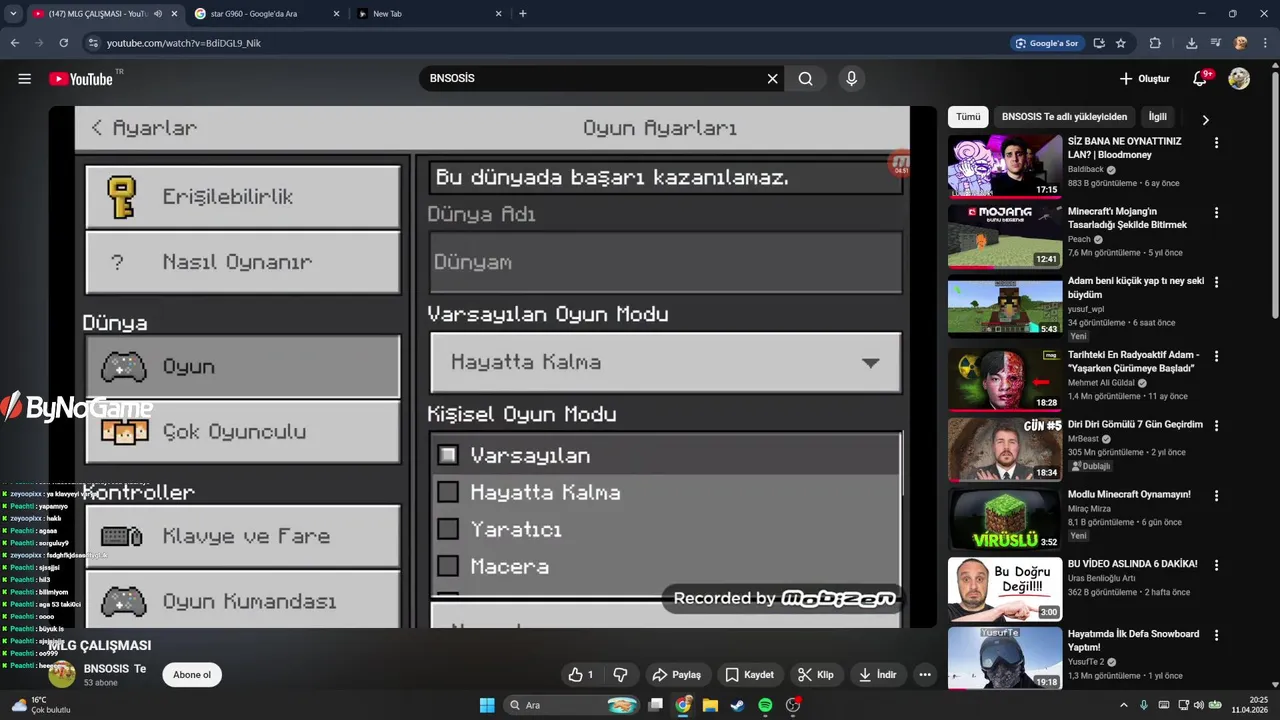Show hidden system tray icons

(1123, 705)
